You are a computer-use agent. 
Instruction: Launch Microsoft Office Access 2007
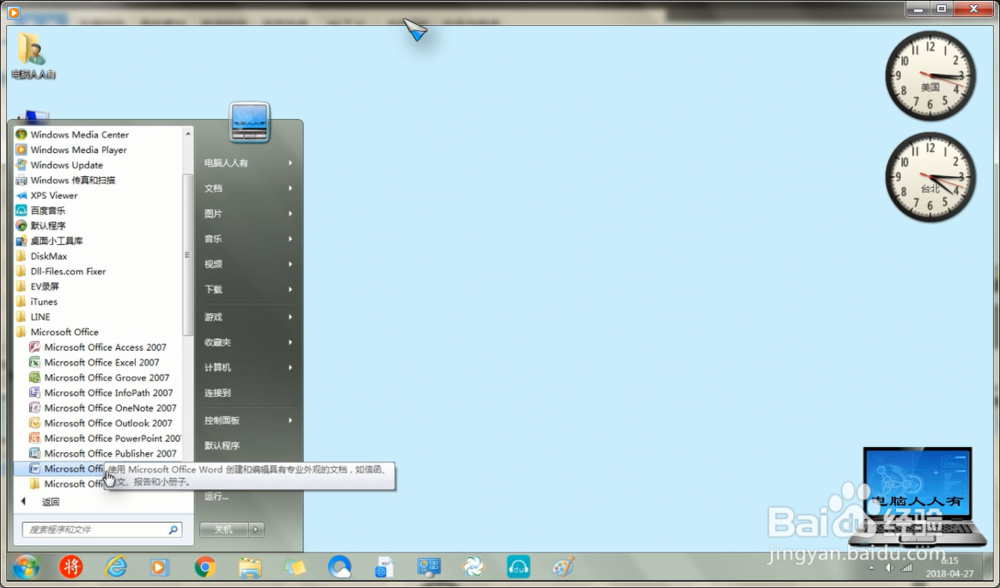pyautogui.click(x=105, y=347)
